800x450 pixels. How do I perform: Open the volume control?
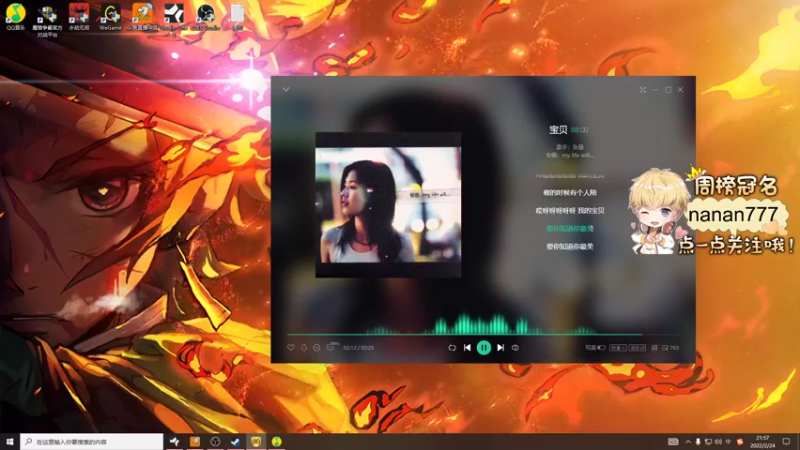(x=515, y=347)
